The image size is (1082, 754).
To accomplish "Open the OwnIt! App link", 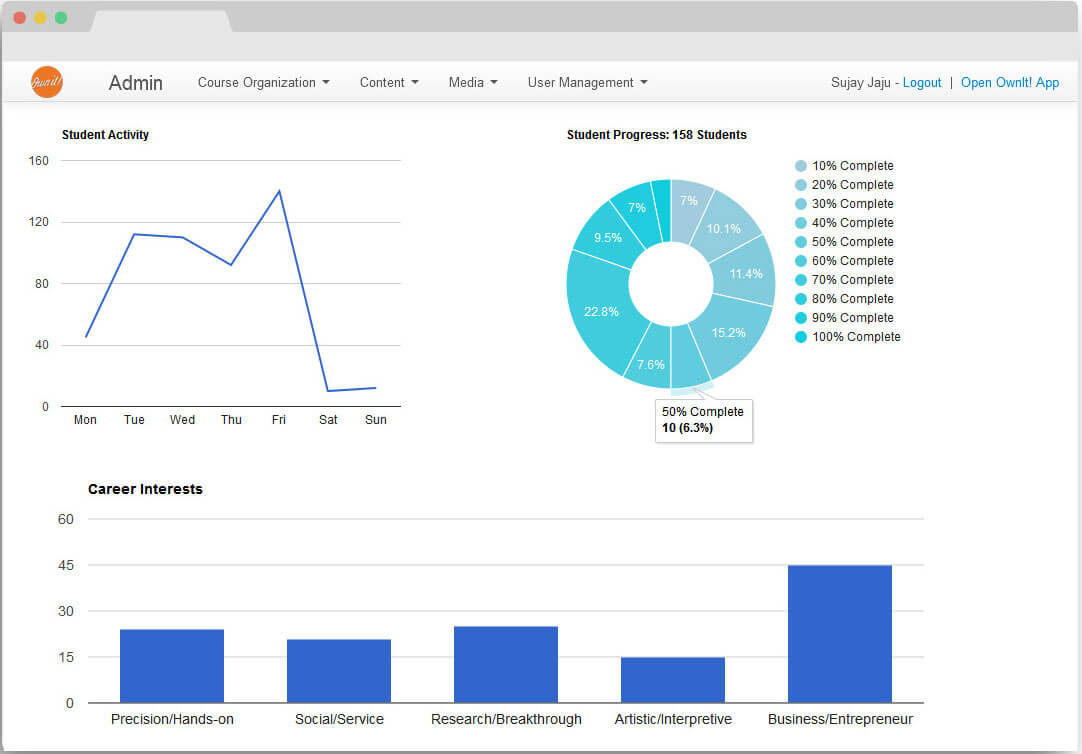I will (1010, 83).
